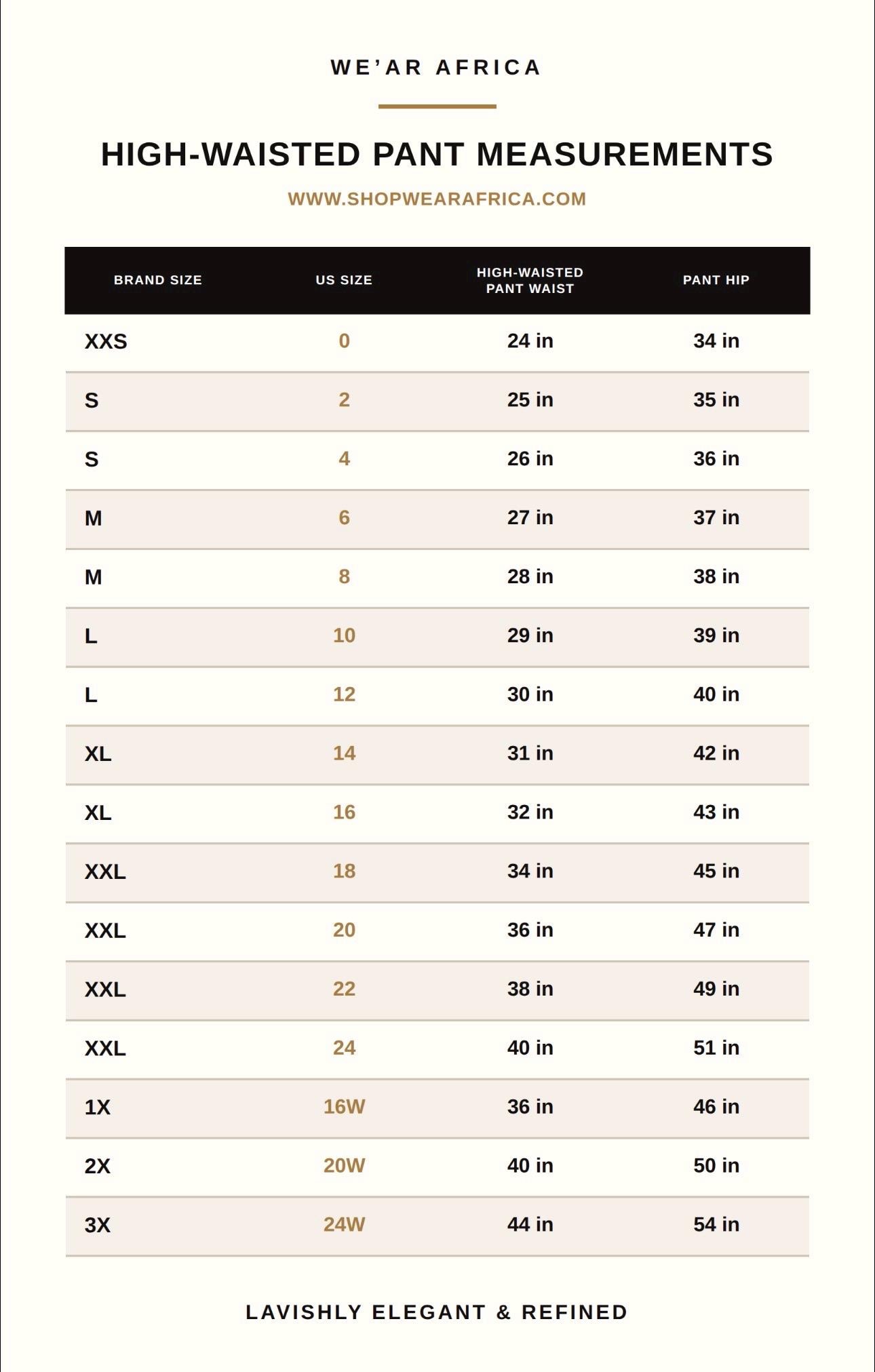The width and height of the screenshot is (875, 1372).
Task: Click the gold divider line under brand name
Action: click(437, 106)
